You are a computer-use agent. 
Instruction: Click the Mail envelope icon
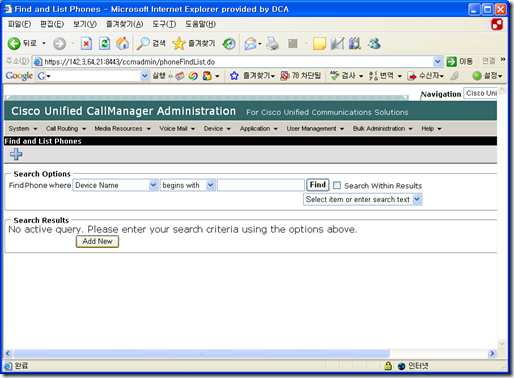point(250,44)
